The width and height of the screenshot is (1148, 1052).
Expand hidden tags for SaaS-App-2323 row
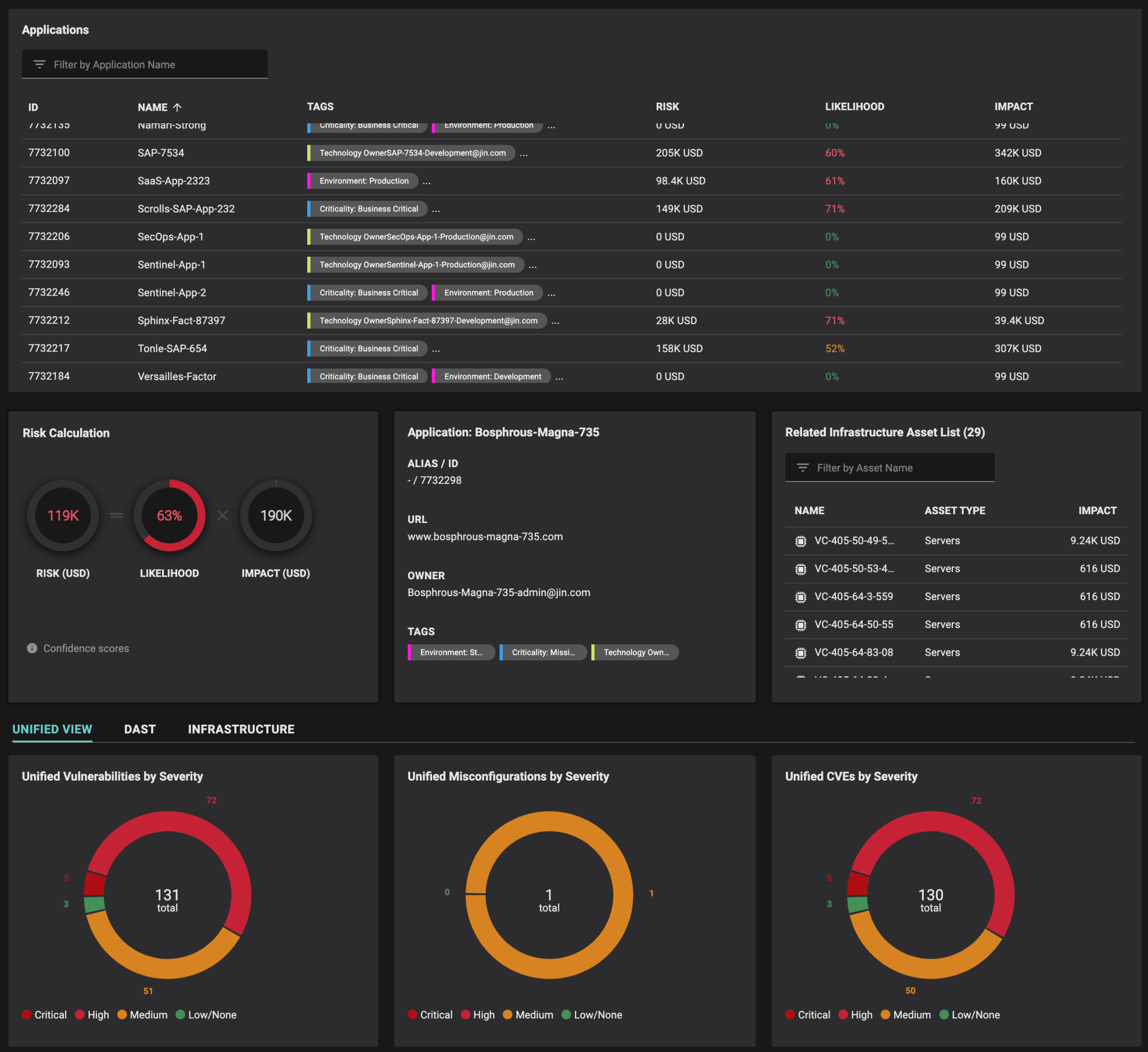[x=428, y=181]
